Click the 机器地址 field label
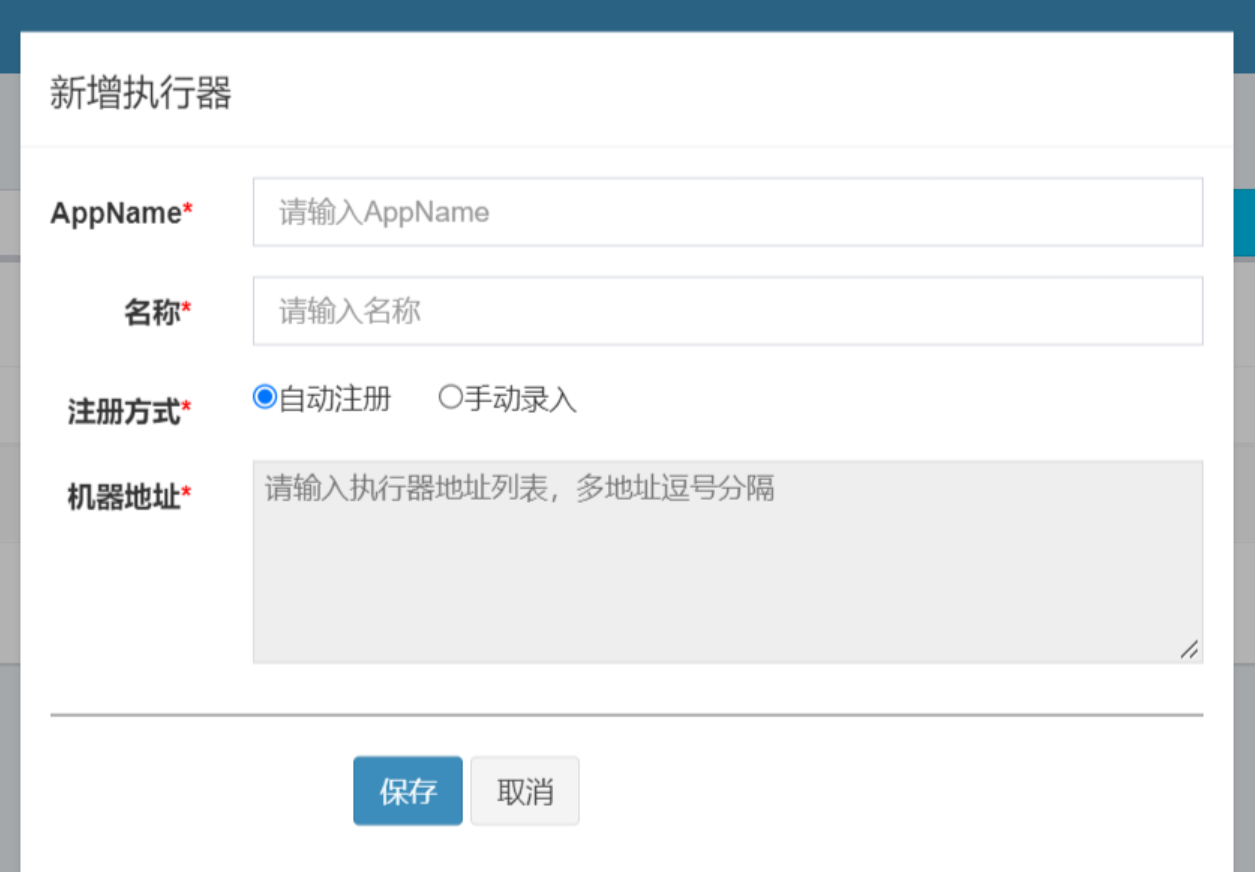The image size is (1255, 872). point(124,496)
